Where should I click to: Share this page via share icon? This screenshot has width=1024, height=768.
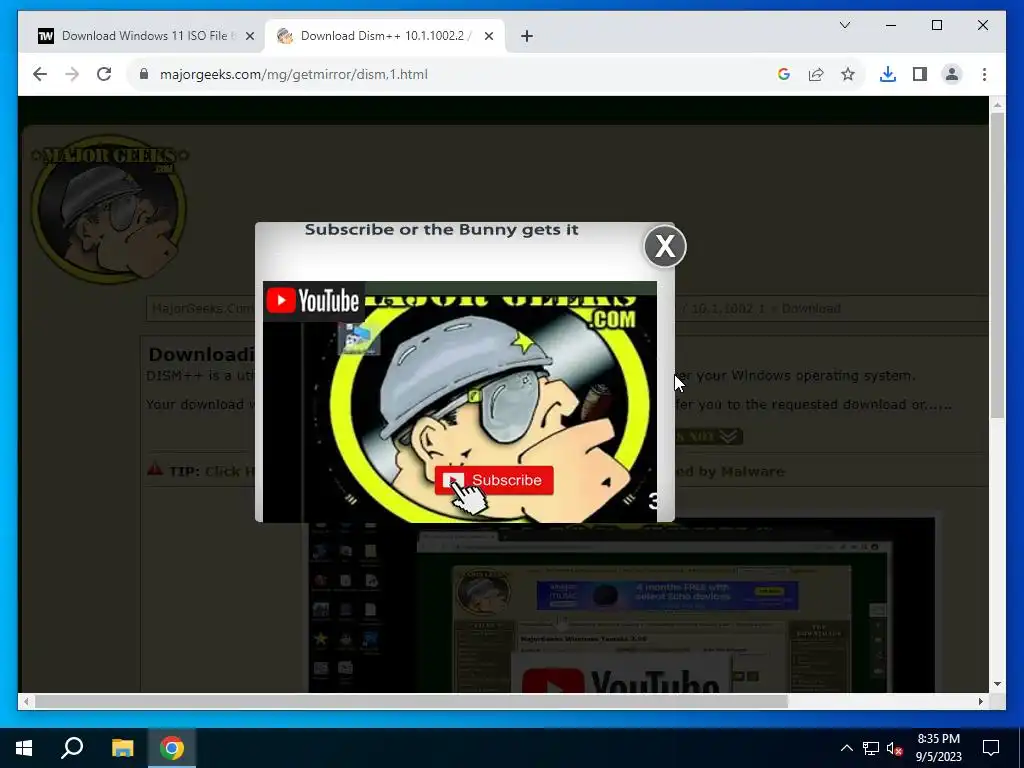click(x=816, y=74)
